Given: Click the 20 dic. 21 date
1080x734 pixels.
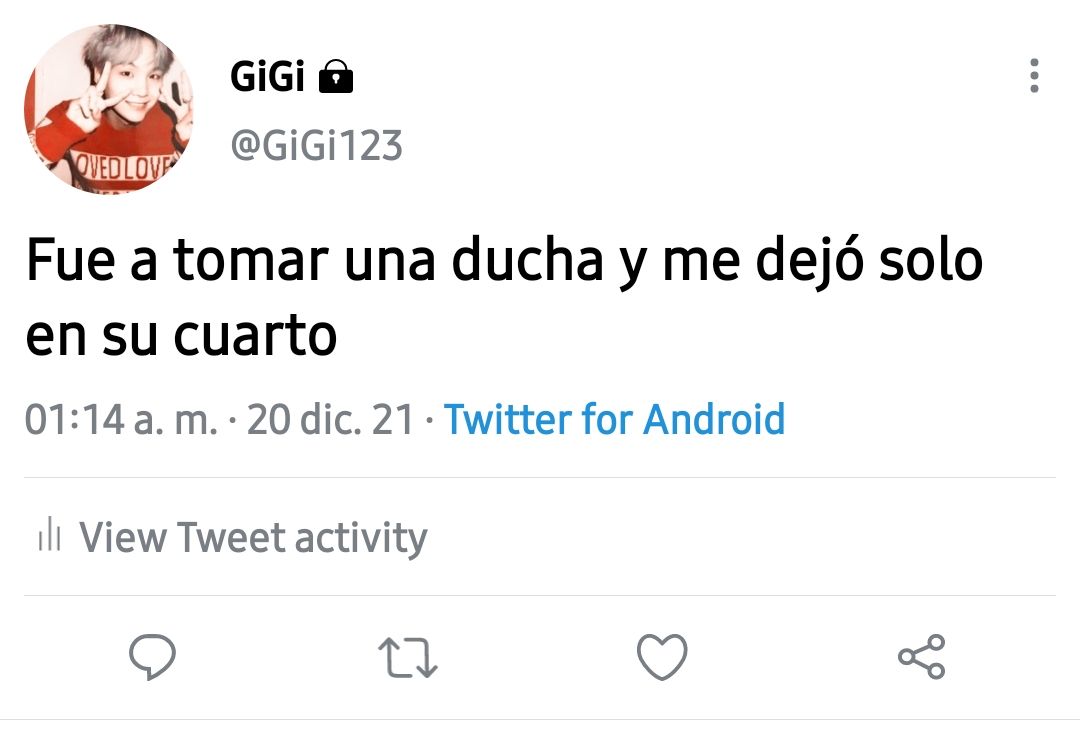Looking at the screenshot, I should click(x=331, y=419).
